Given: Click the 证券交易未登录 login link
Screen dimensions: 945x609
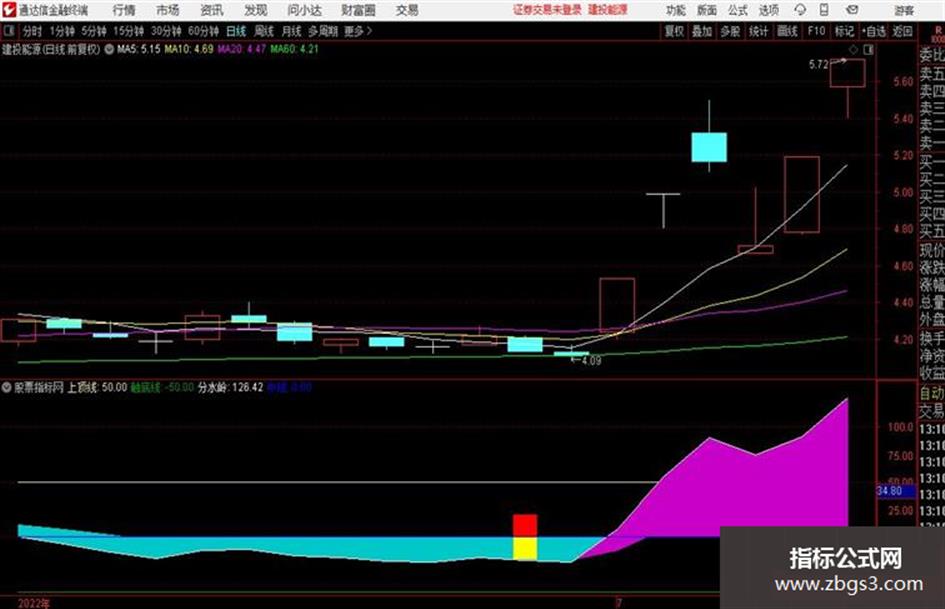Looking at the screenshot, I should (x=547, y=10).
